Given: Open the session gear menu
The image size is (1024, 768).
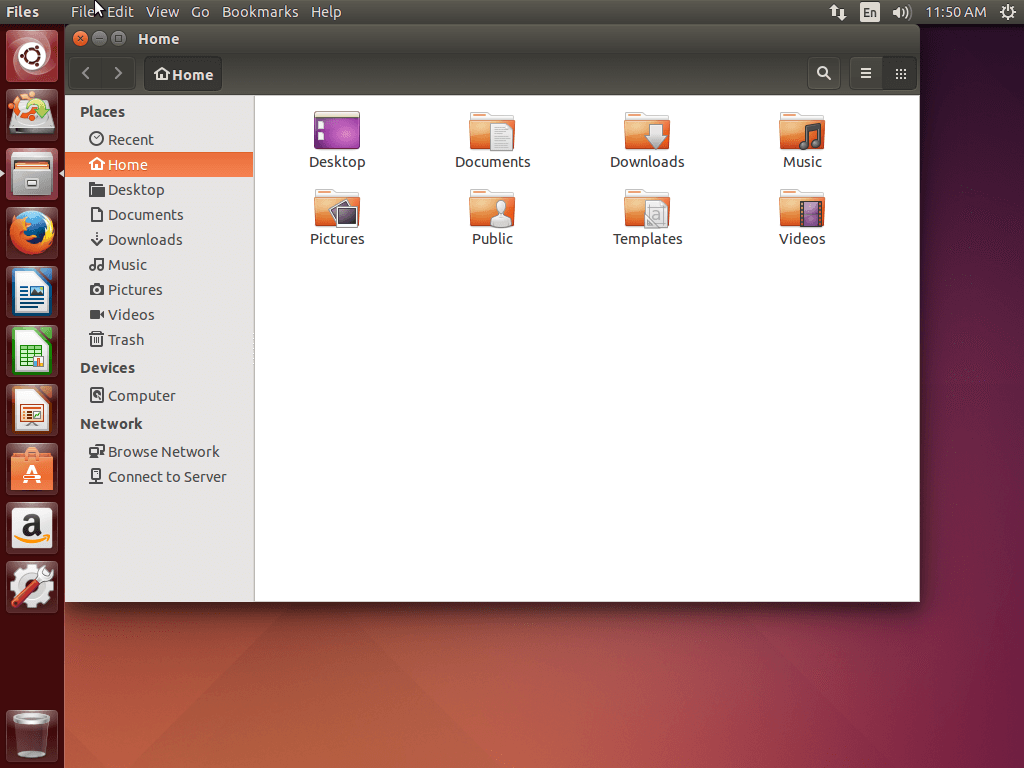Looking at the screenshot, I should click(x=1008, y=12).
